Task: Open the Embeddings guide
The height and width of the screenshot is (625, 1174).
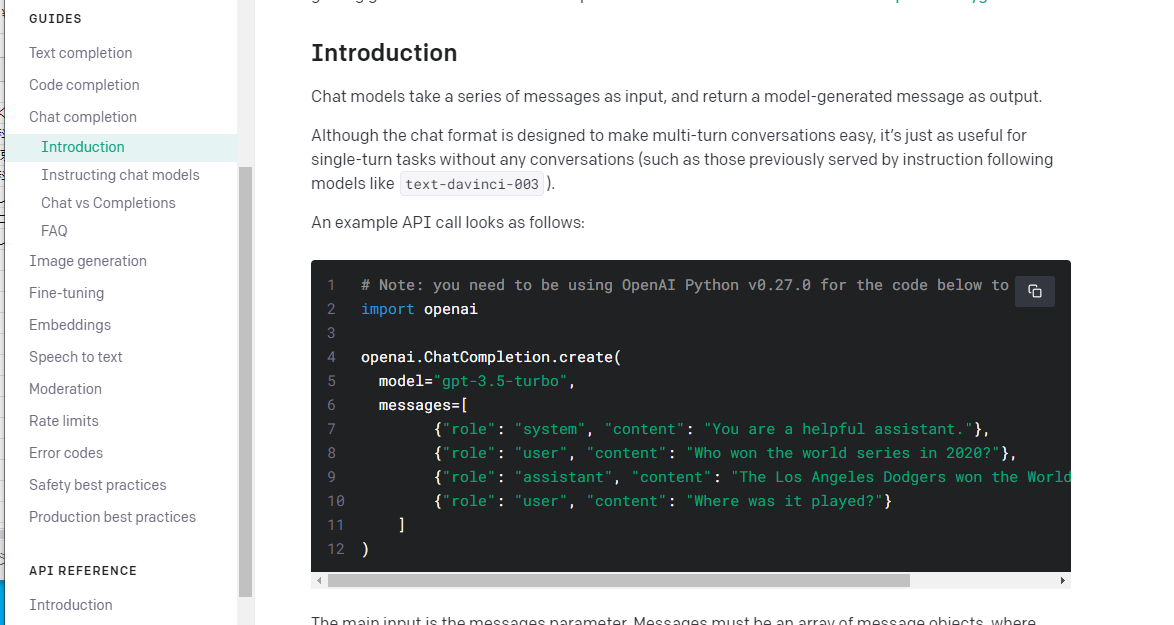Action: click(x=70, y=325)
